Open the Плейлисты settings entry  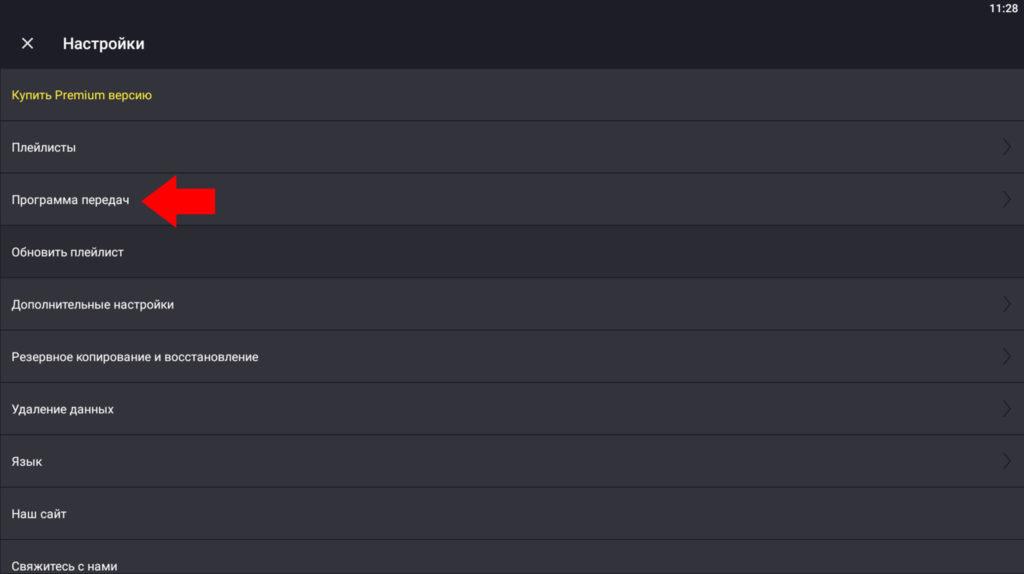tap(512, 147)
